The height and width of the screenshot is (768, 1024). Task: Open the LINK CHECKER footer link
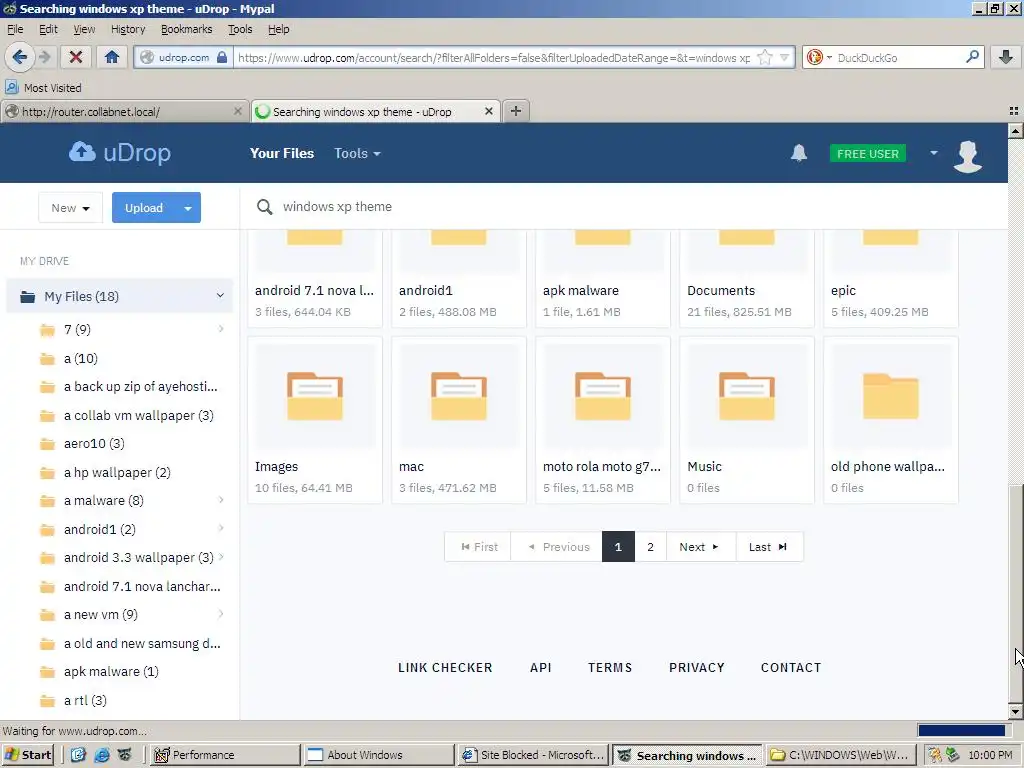[445, 667]
